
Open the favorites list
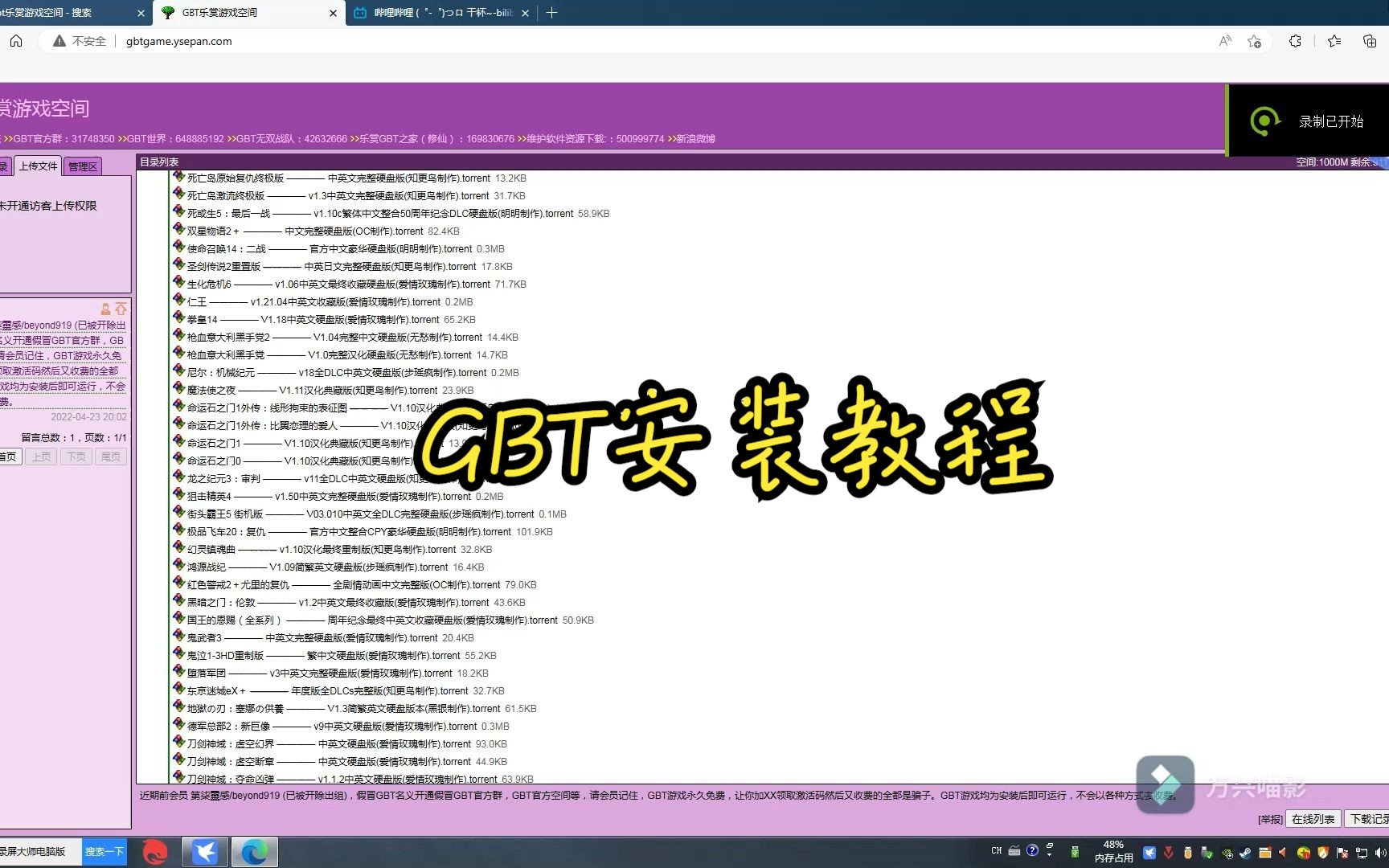[x=1334, y=41]
